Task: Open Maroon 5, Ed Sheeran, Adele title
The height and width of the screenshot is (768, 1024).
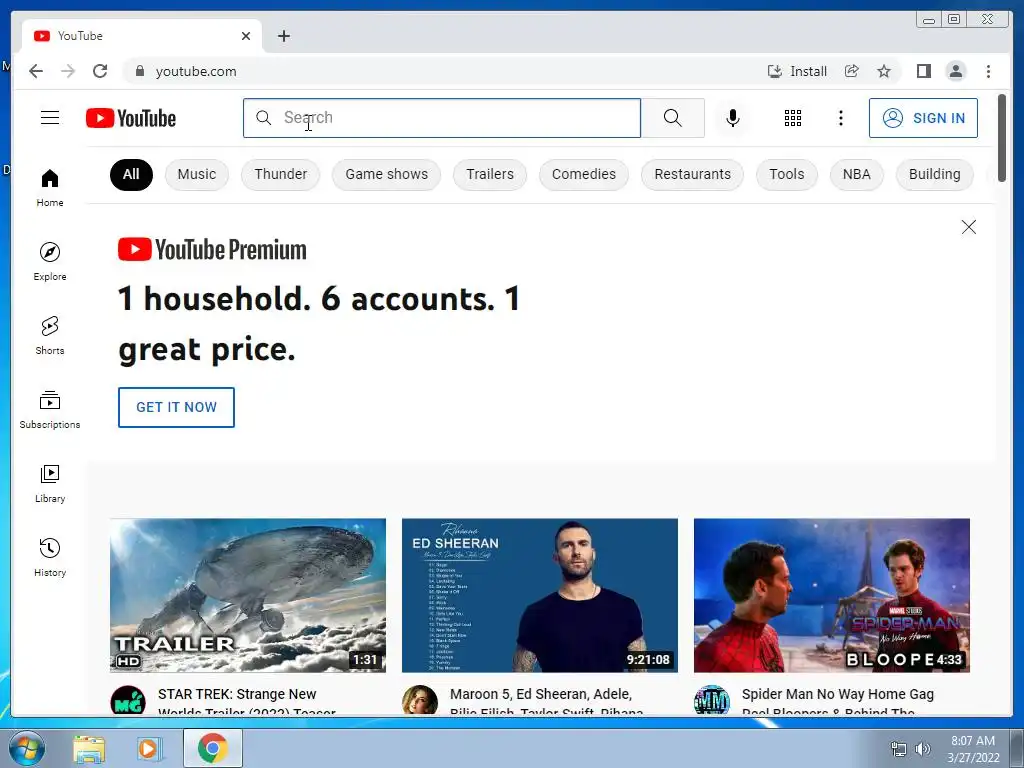Action: point(547,701)
